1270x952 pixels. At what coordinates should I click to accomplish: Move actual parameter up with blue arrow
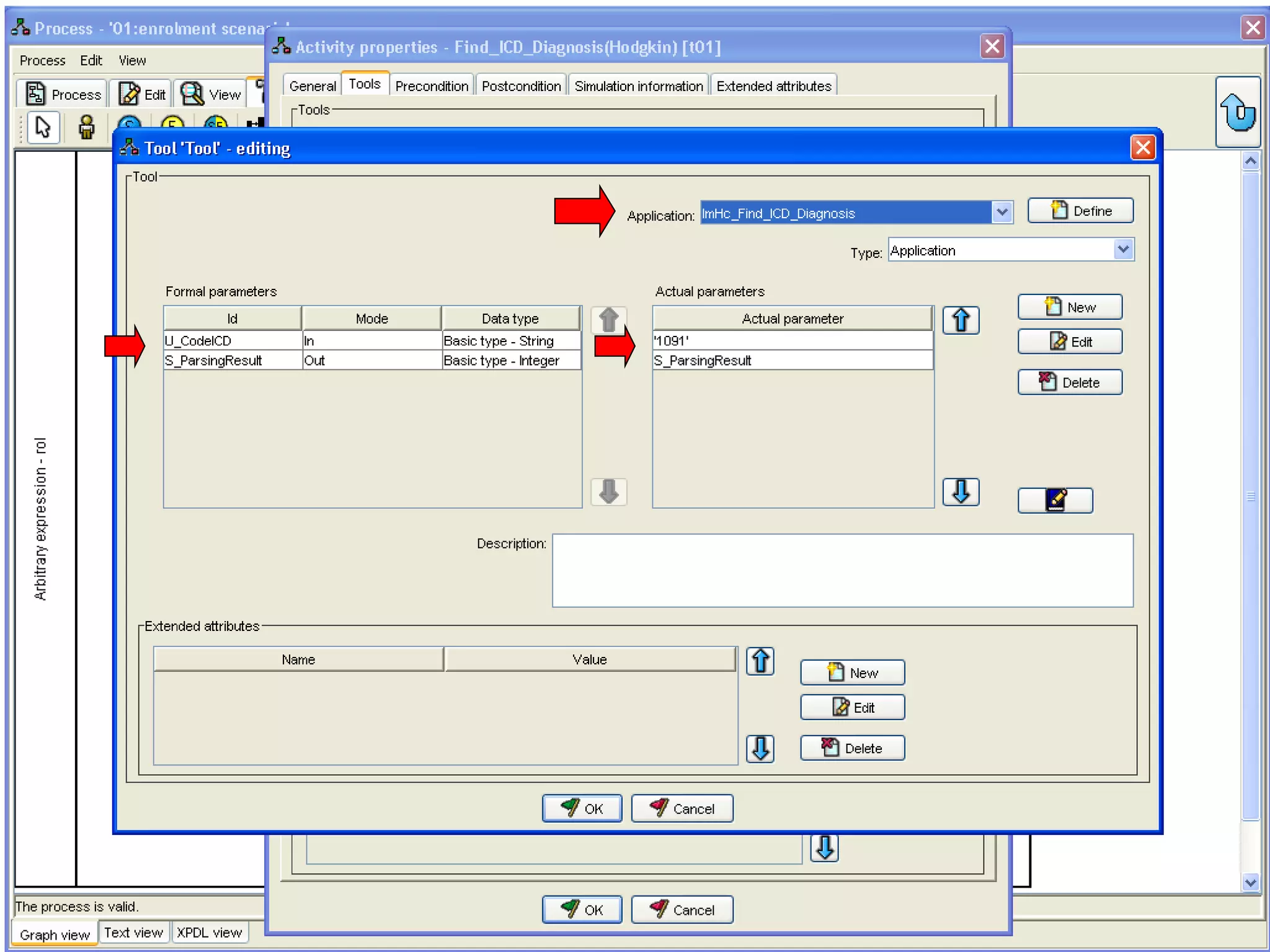coord(961,320)
